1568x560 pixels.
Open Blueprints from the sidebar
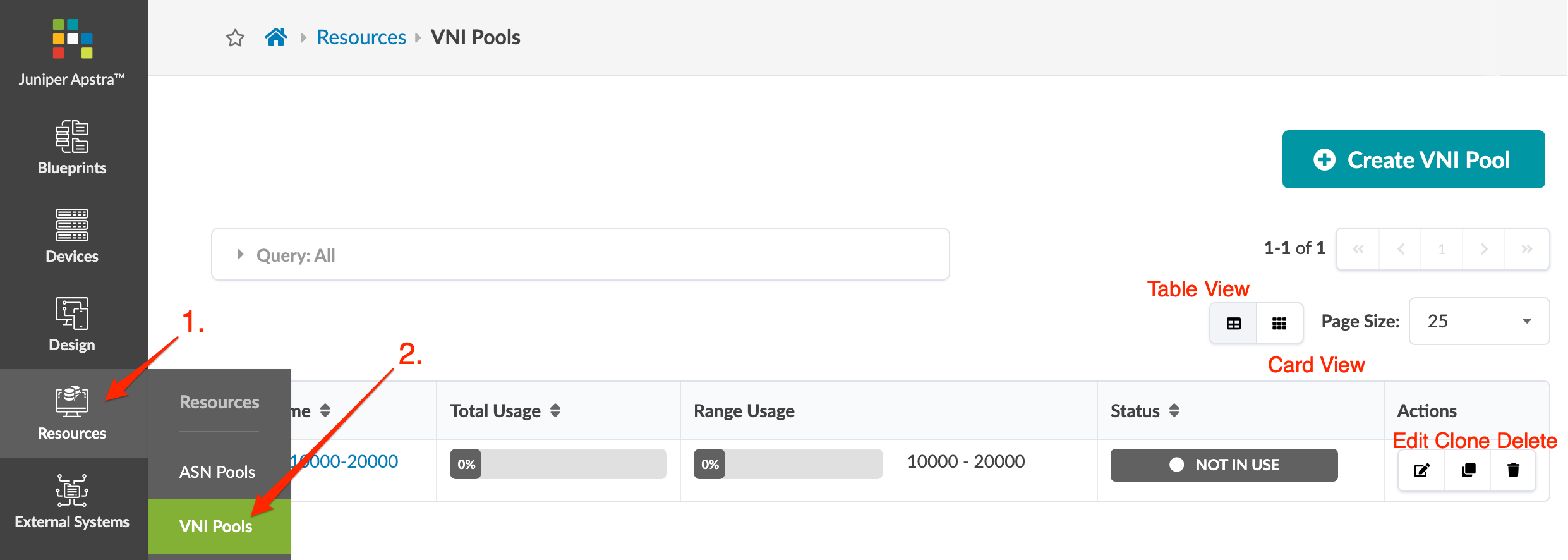[72, 148]
